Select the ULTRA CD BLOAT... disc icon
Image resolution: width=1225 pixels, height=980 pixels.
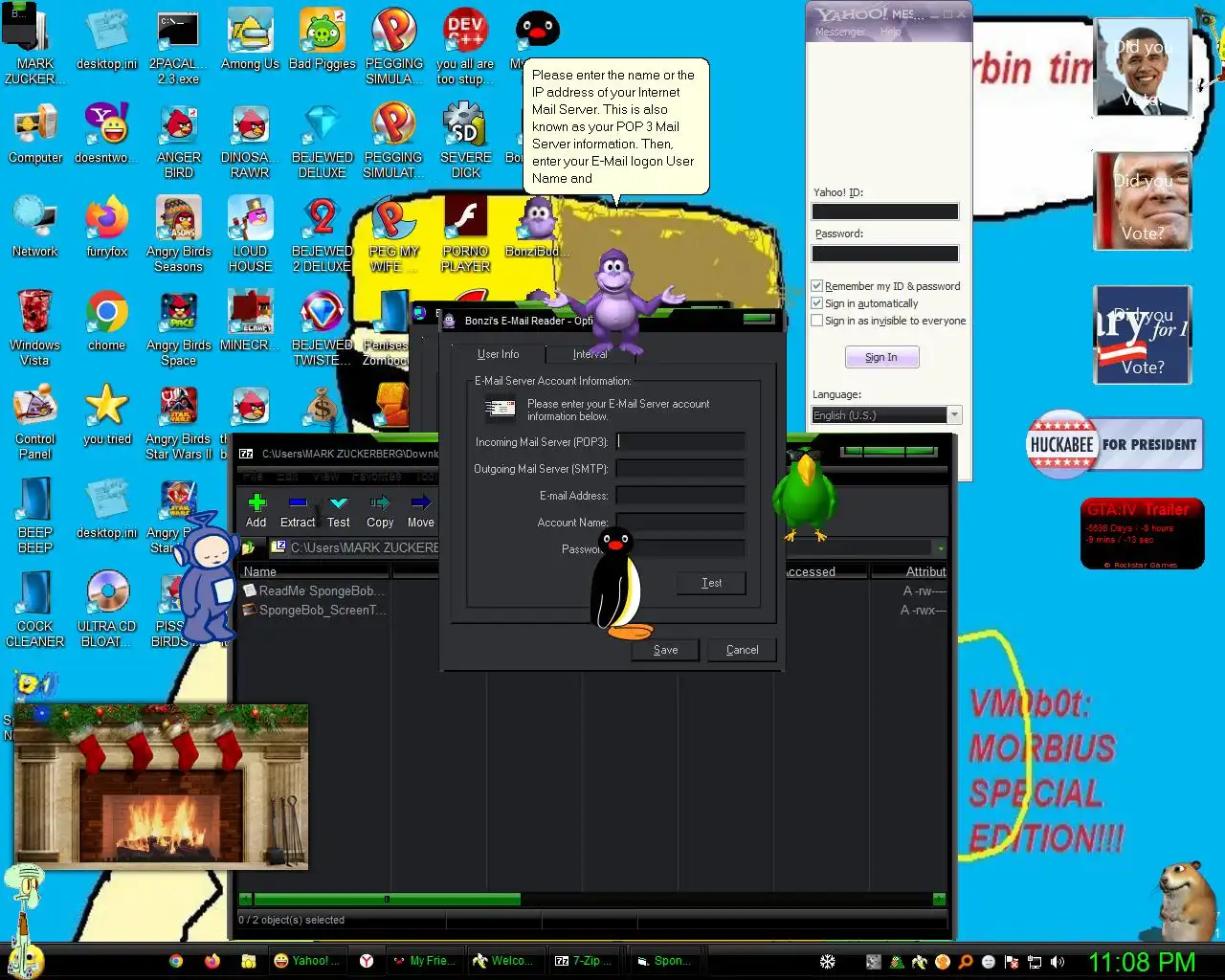point(107,610)
